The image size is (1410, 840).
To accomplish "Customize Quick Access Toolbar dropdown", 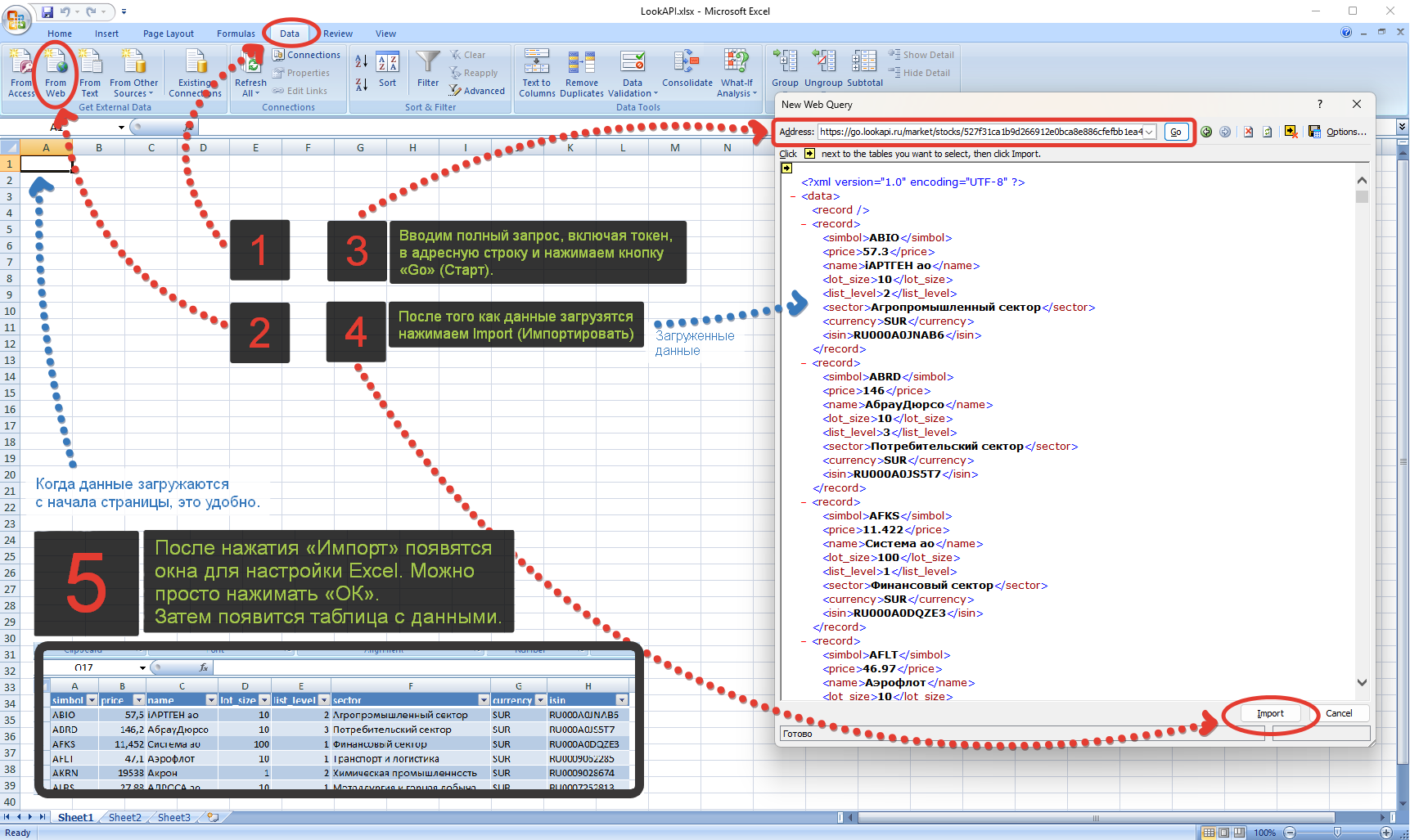I will (124, 11).
